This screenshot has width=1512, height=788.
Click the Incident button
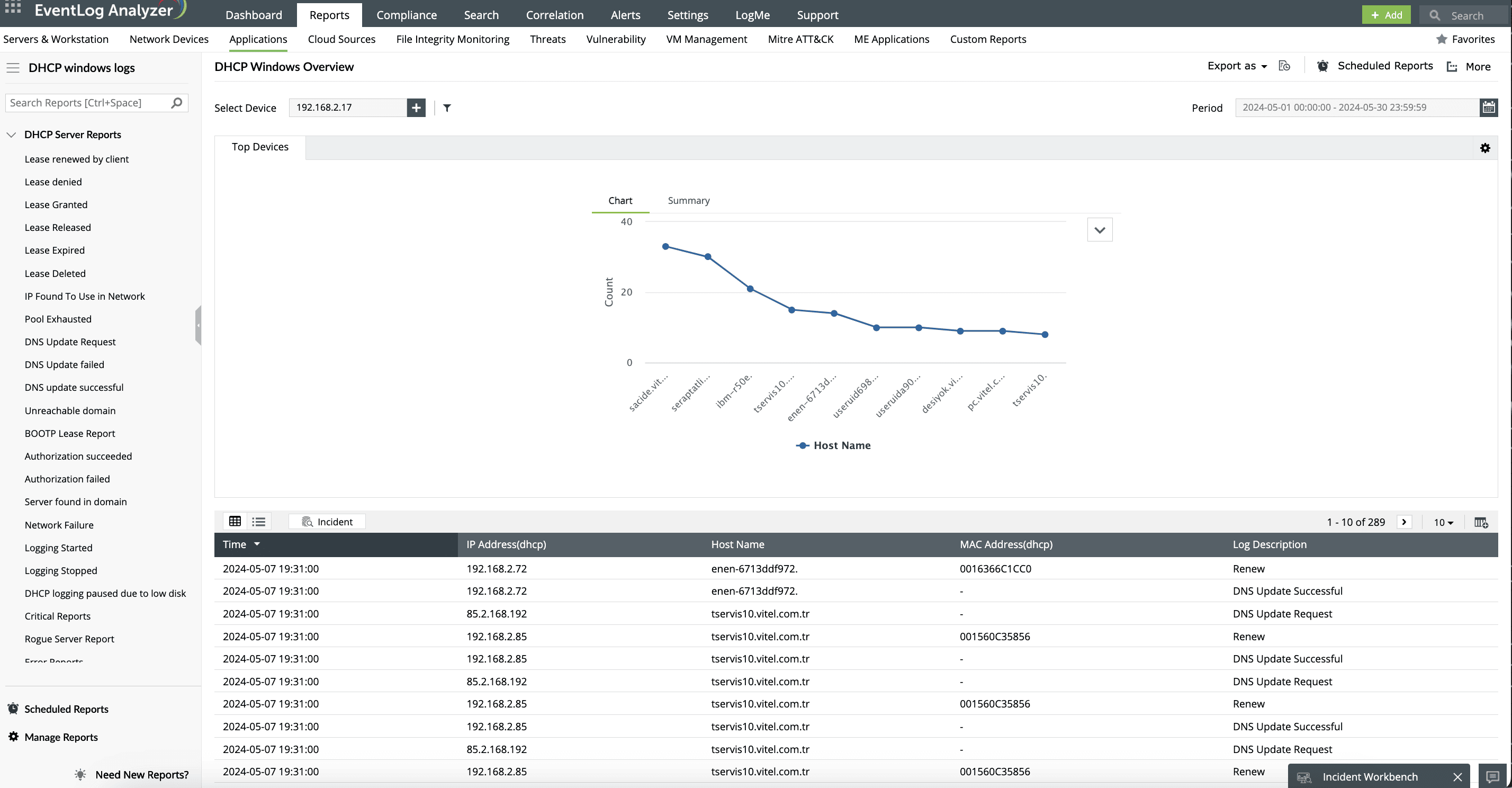[327, 522]
